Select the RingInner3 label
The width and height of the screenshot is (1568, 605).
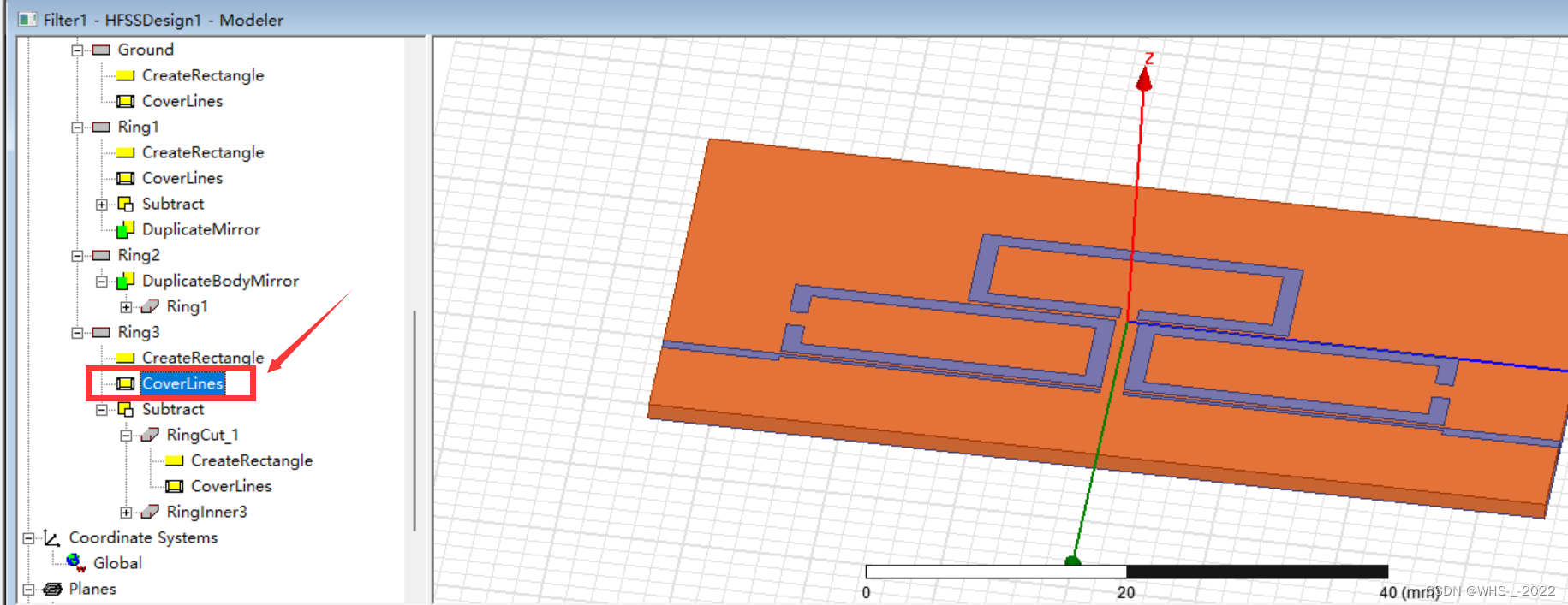click(x=207, y=512)
